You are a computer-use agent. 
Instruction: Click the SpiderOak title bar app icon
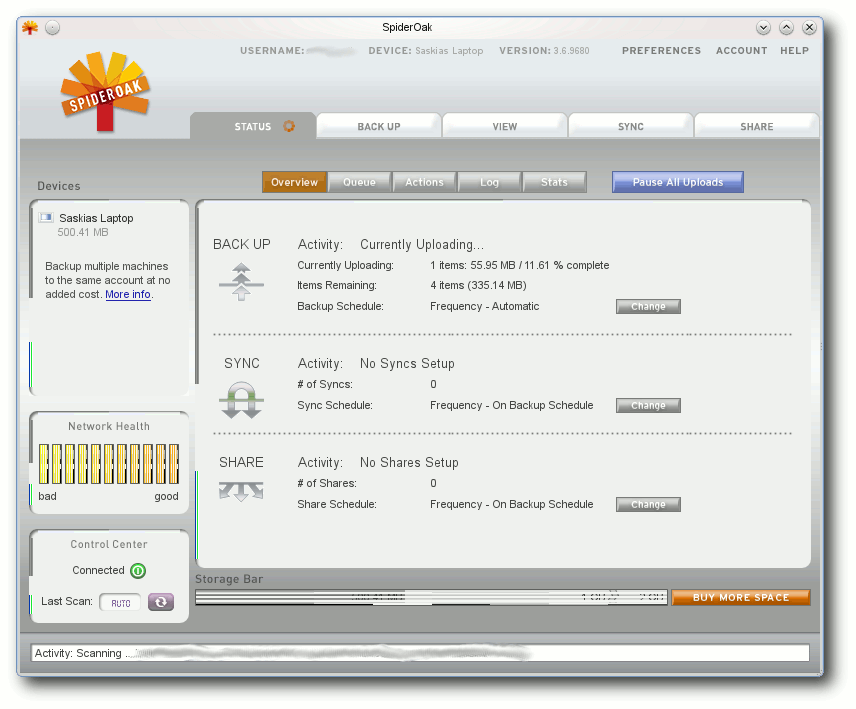pyautogui.click(x=30, y=27)
